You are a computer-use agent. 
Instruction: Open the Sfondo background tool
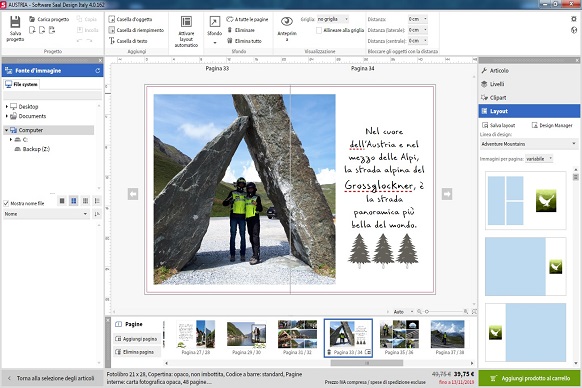215,26
